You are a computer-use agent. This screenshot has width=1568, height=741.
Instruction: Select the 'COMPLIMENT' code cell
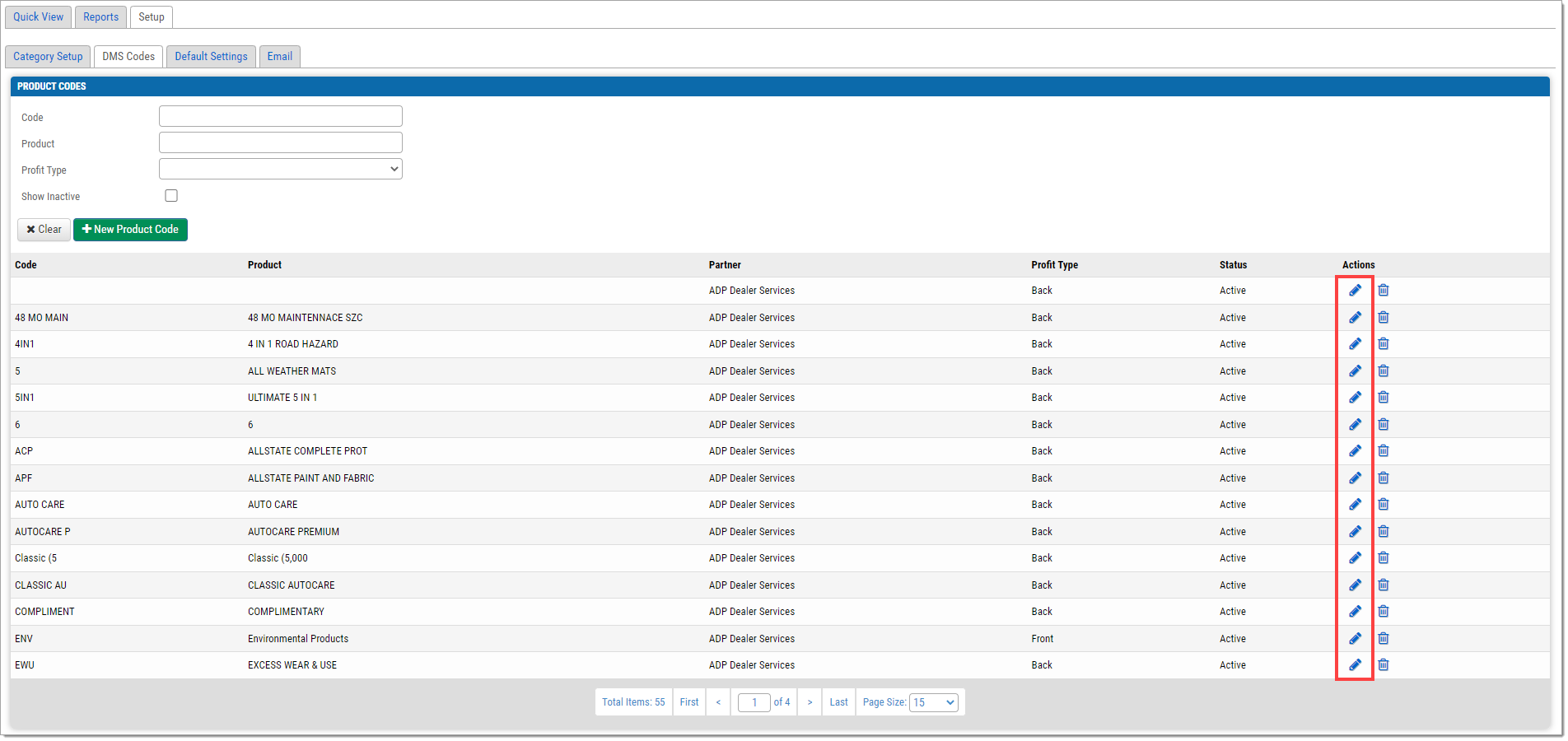(44, 612)
